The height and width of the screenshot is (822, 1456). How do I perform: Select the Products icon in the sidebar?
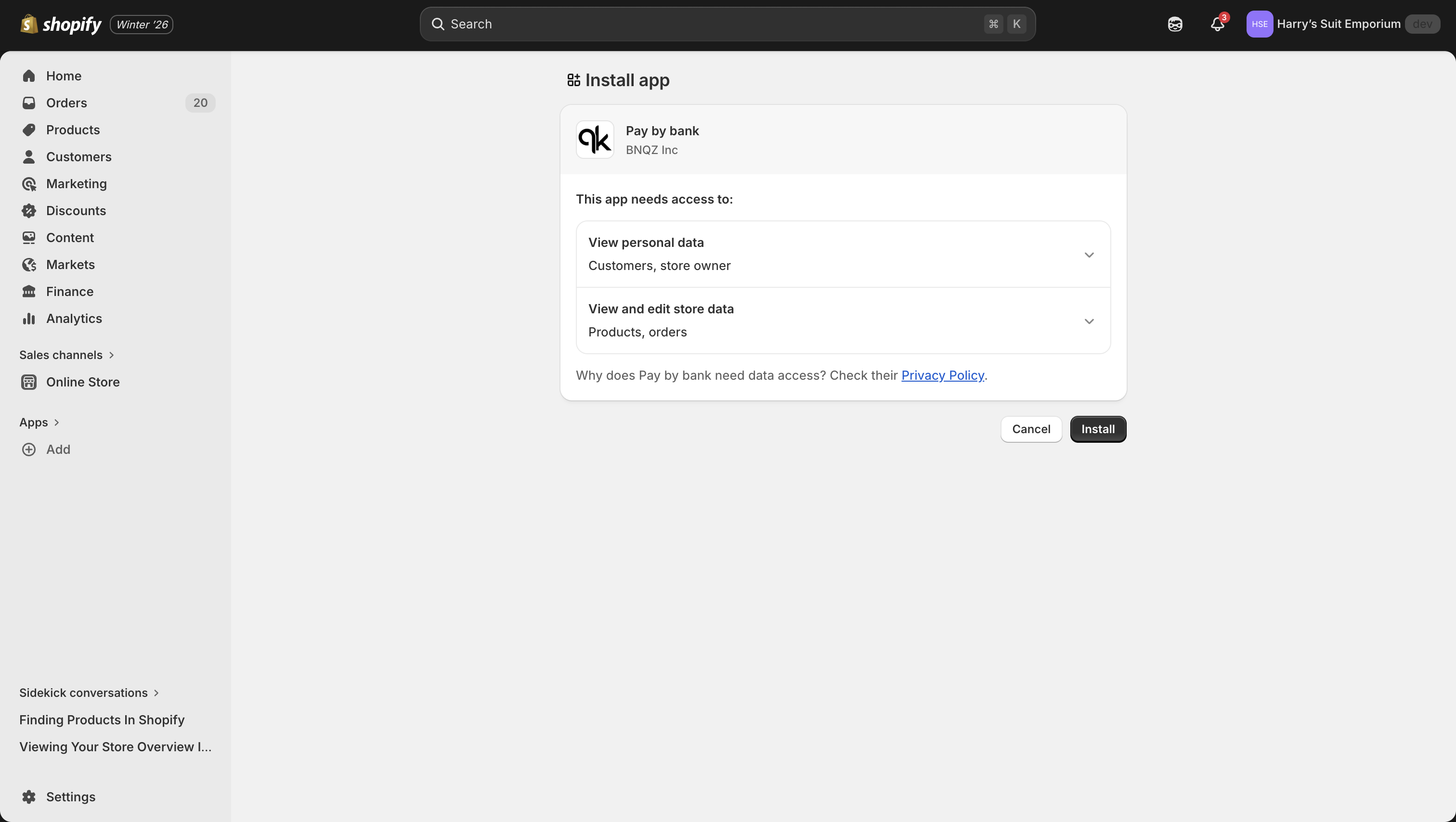(x=29, y=129)
